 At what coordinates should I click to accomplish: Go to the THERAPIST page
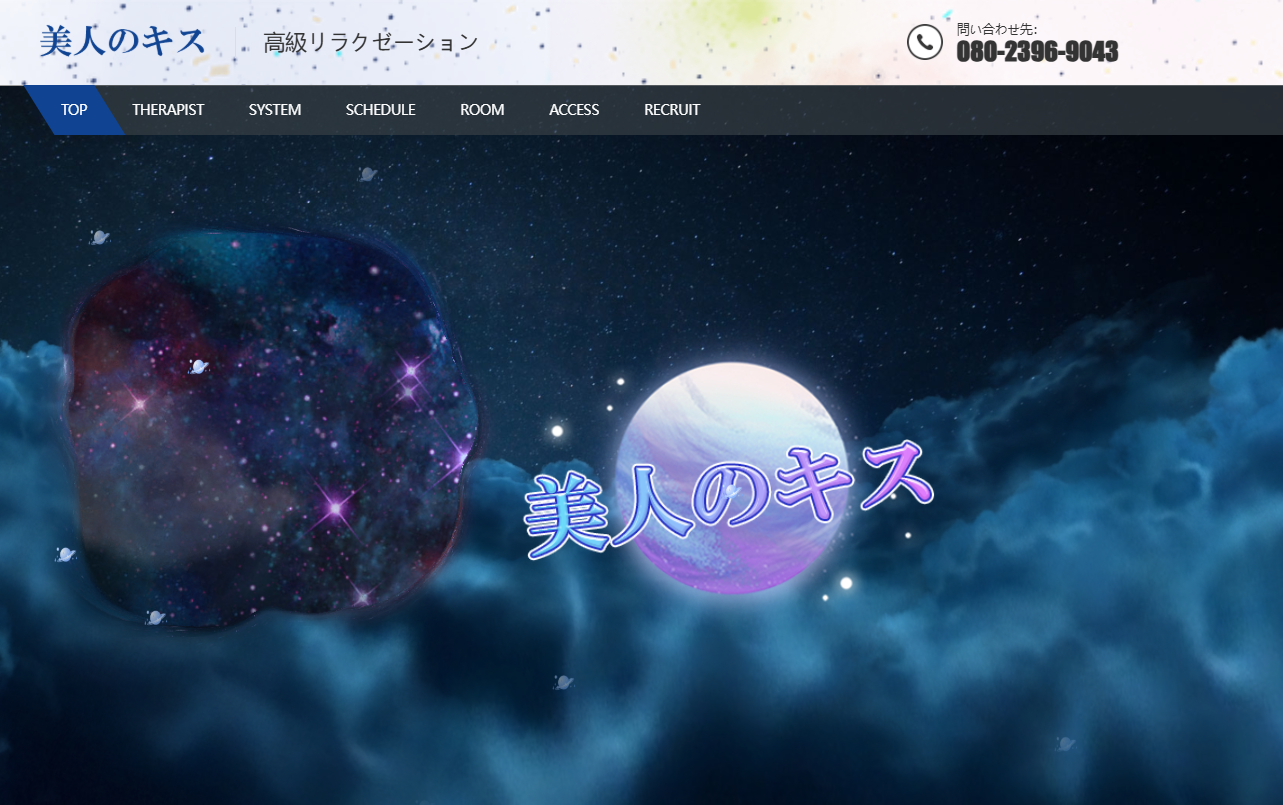click(x=168, y=110)
